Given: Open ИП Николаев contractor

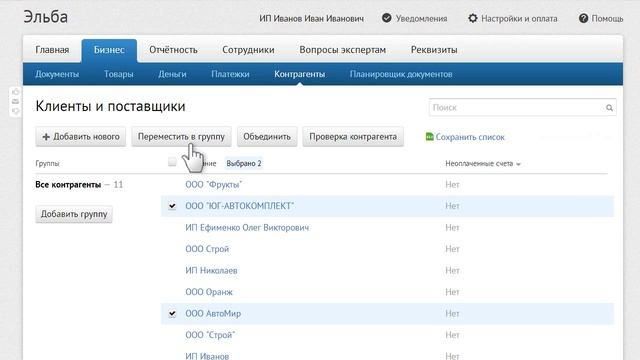Looking at the screenshot, I should pyautogui.click(x=211, y=271).
